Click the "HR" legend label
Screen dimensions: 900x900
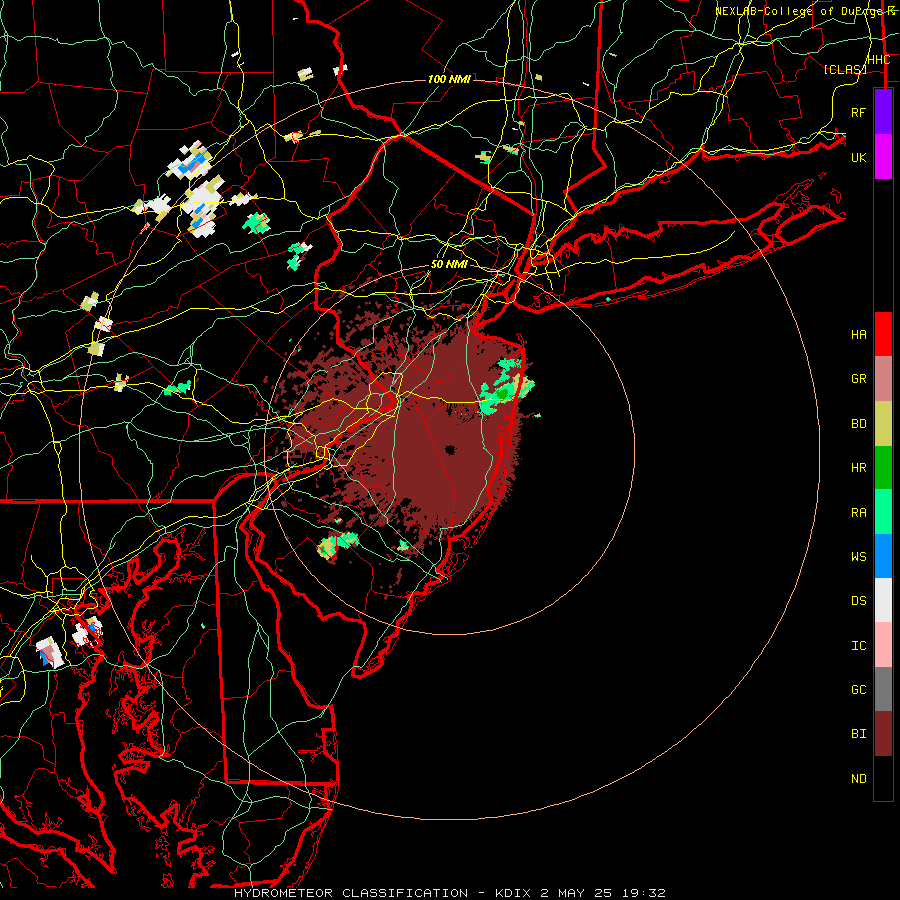tap(858, 468)
